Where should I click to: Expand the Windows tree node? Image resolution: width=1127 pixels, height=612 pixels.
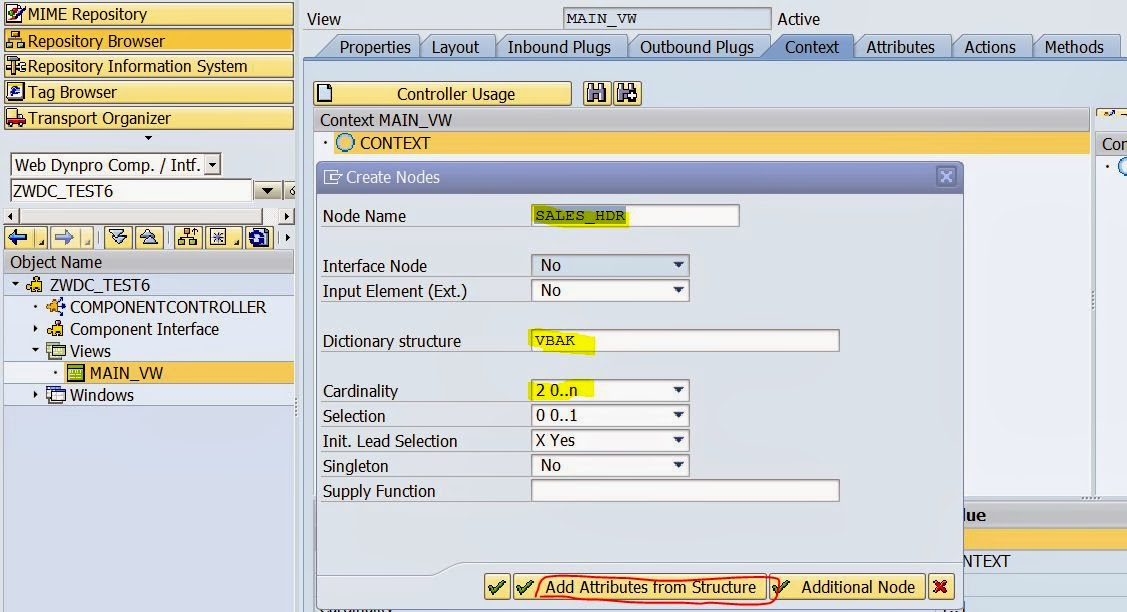(35, 395)
